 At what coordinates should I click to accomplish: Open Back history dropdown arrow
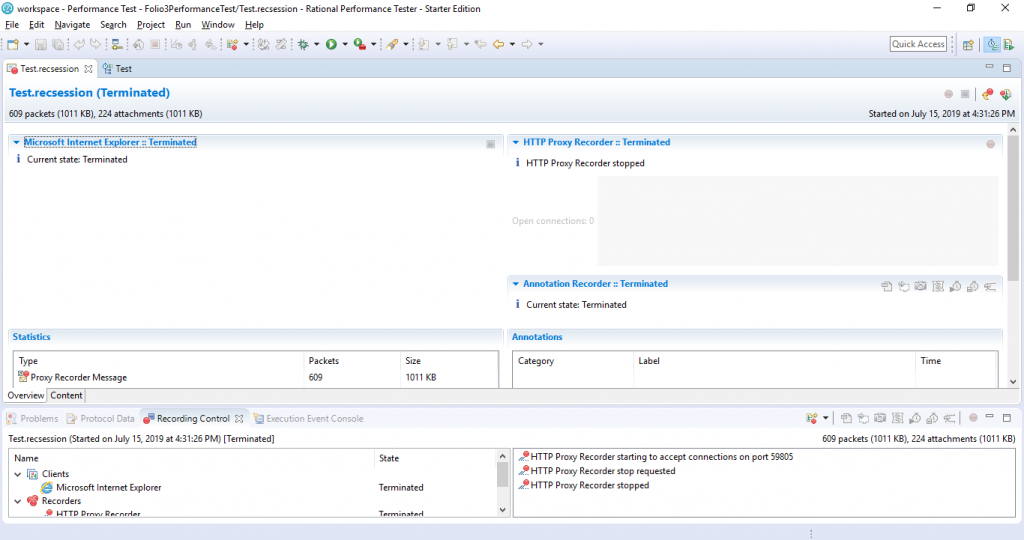point(512,44)
